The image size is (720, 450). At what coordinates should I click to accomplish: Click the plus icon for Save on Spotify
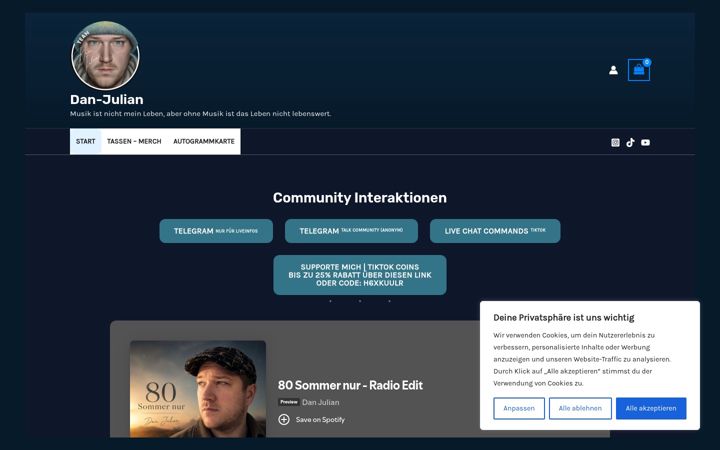click(284, 419)
